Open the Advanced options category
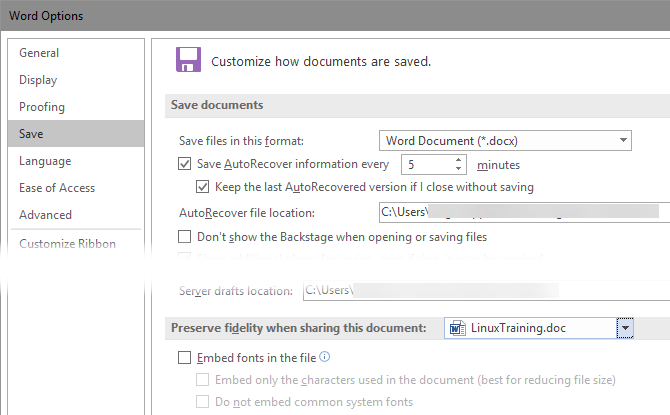 coord(45,215)
